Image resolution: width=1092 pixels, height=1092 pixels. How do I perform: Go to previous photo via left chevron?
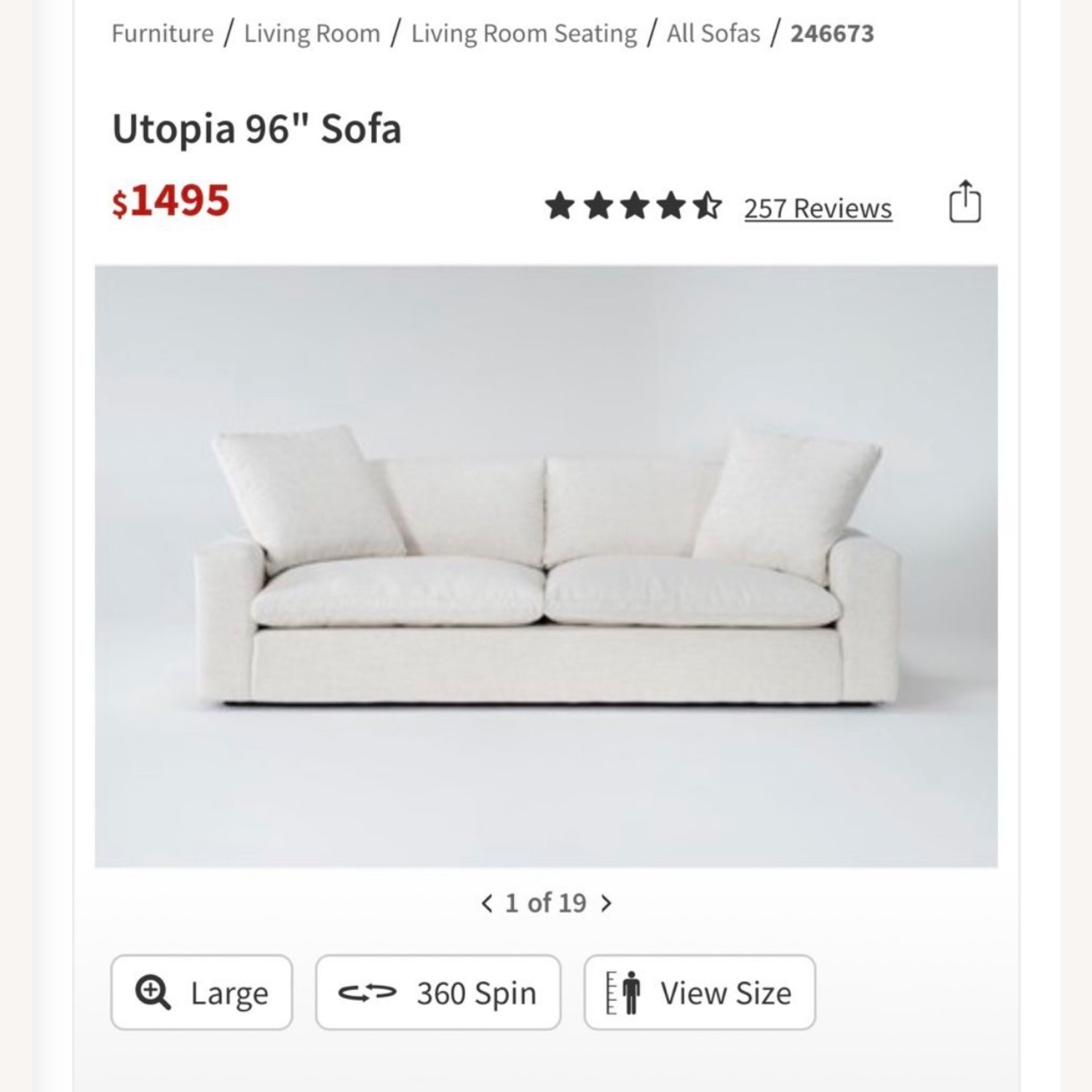(486, 901)
